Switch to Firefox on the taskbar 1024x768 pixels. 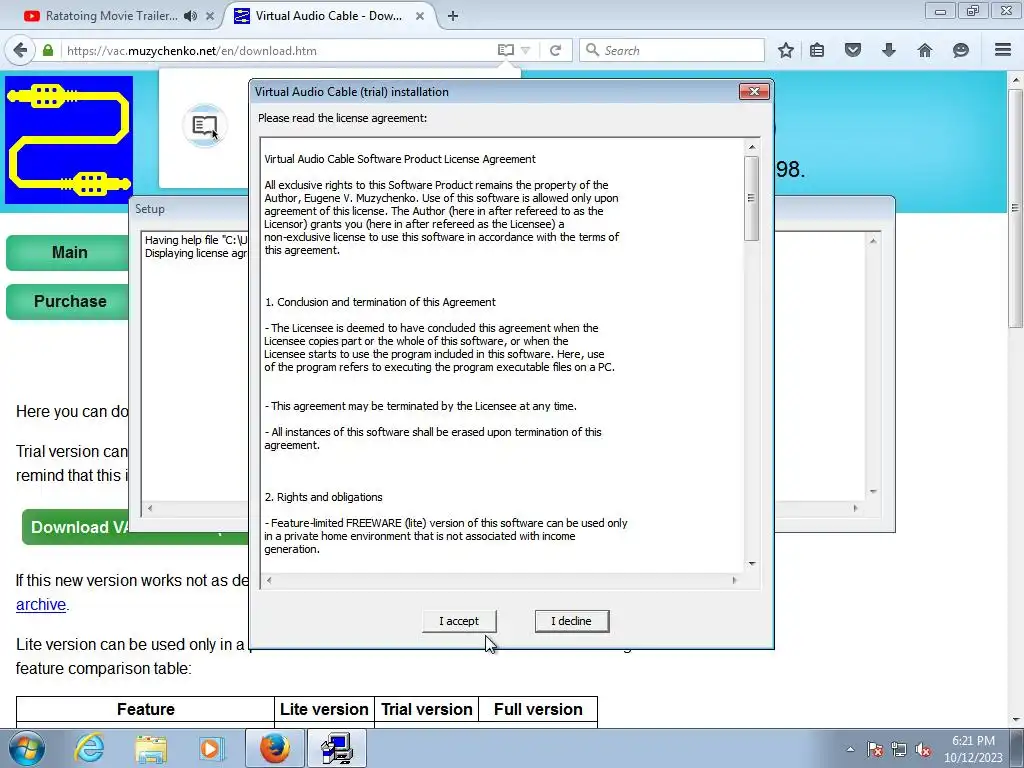pyautogui.click(x=274, y=748)
